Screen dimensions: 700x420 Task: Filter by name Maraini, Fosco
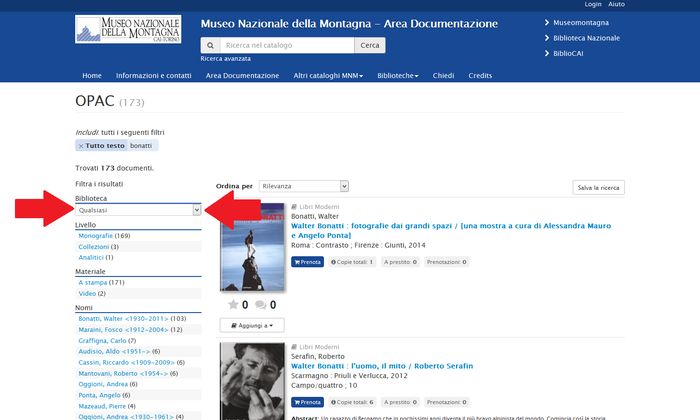click(x=124, y=330)
